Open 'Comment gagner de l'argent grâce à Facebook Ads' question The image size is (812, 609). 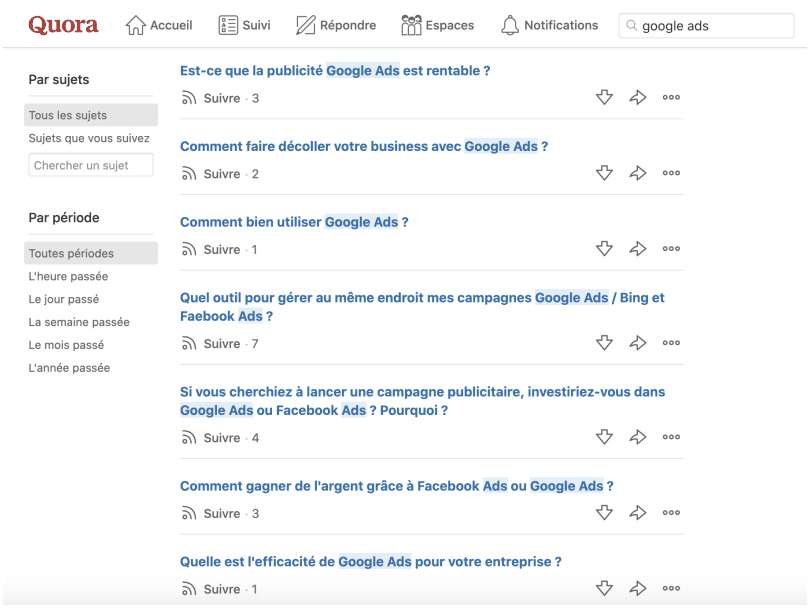pos(397,486)
